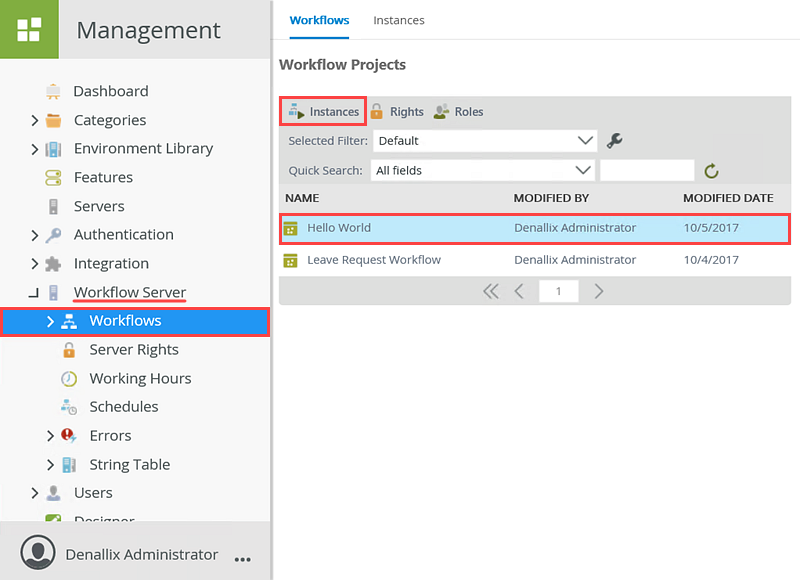
Task: Select Features in the tree
Action: click(103, 178)
